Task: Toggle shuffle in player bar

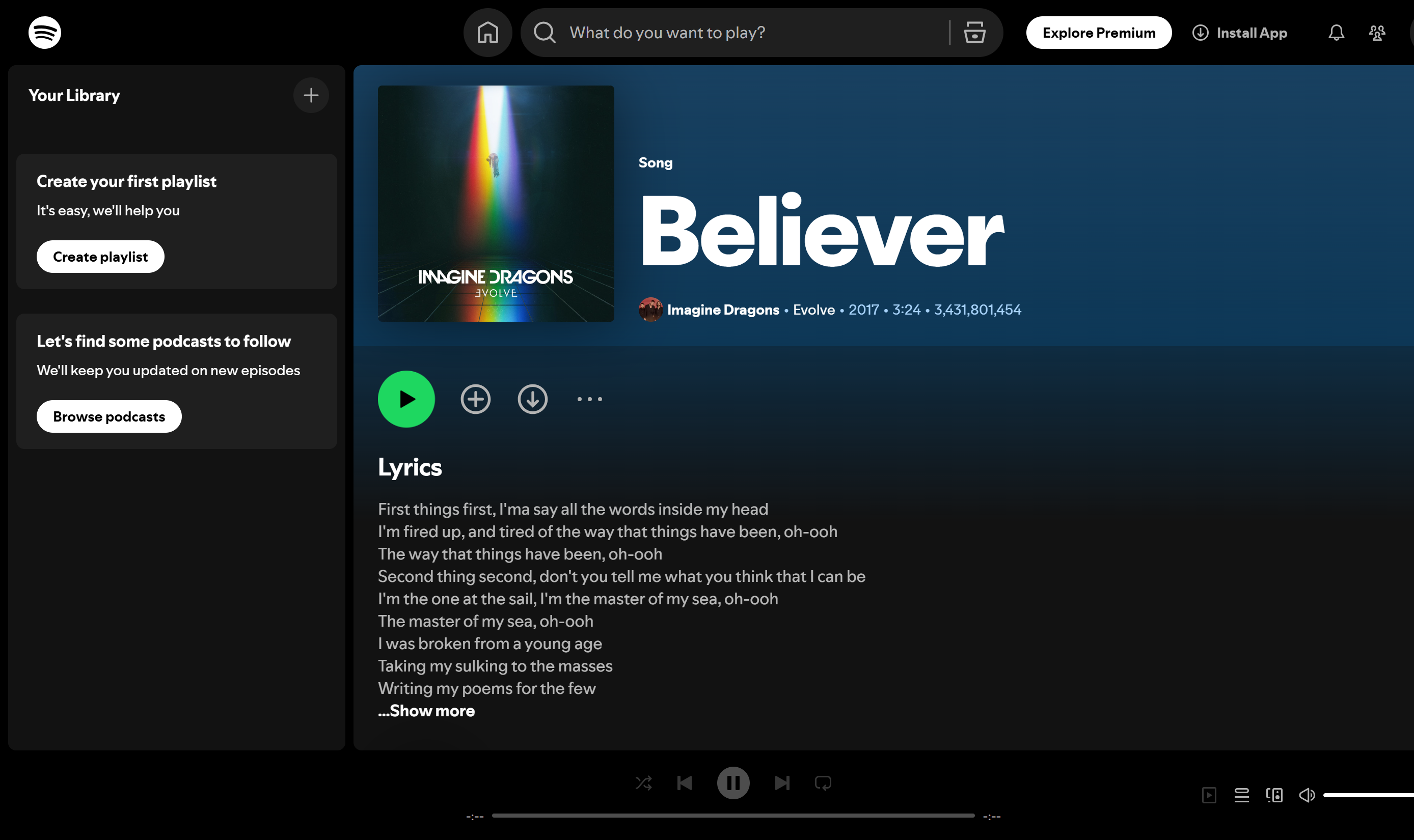Action: [643, 783]
